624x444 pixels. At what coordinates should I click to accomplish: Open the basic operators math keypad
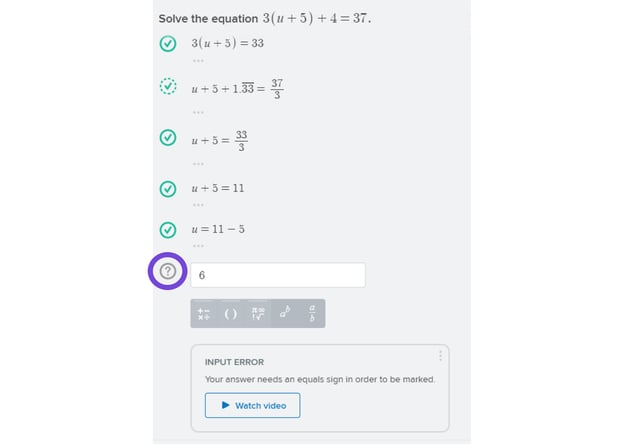pyautogui.click(x=204, y=313)
